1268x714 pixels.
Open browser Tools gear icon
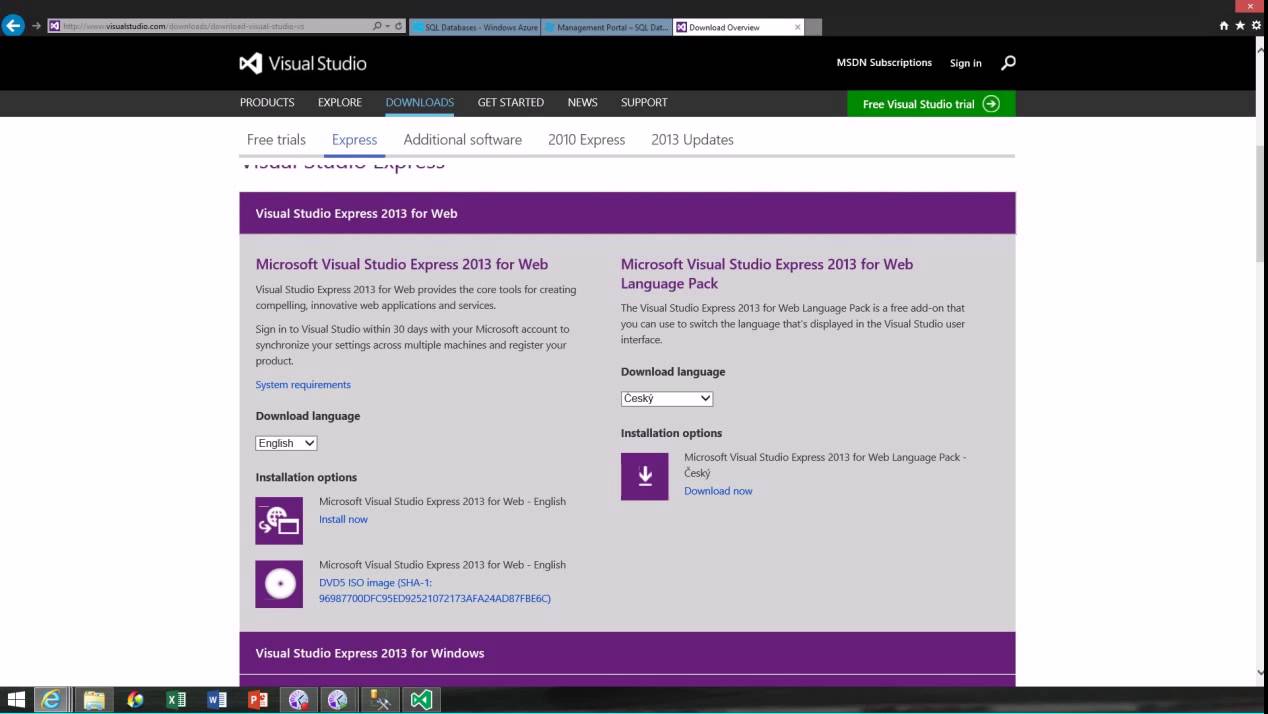pyautogui.click(x=1256, y=26)
